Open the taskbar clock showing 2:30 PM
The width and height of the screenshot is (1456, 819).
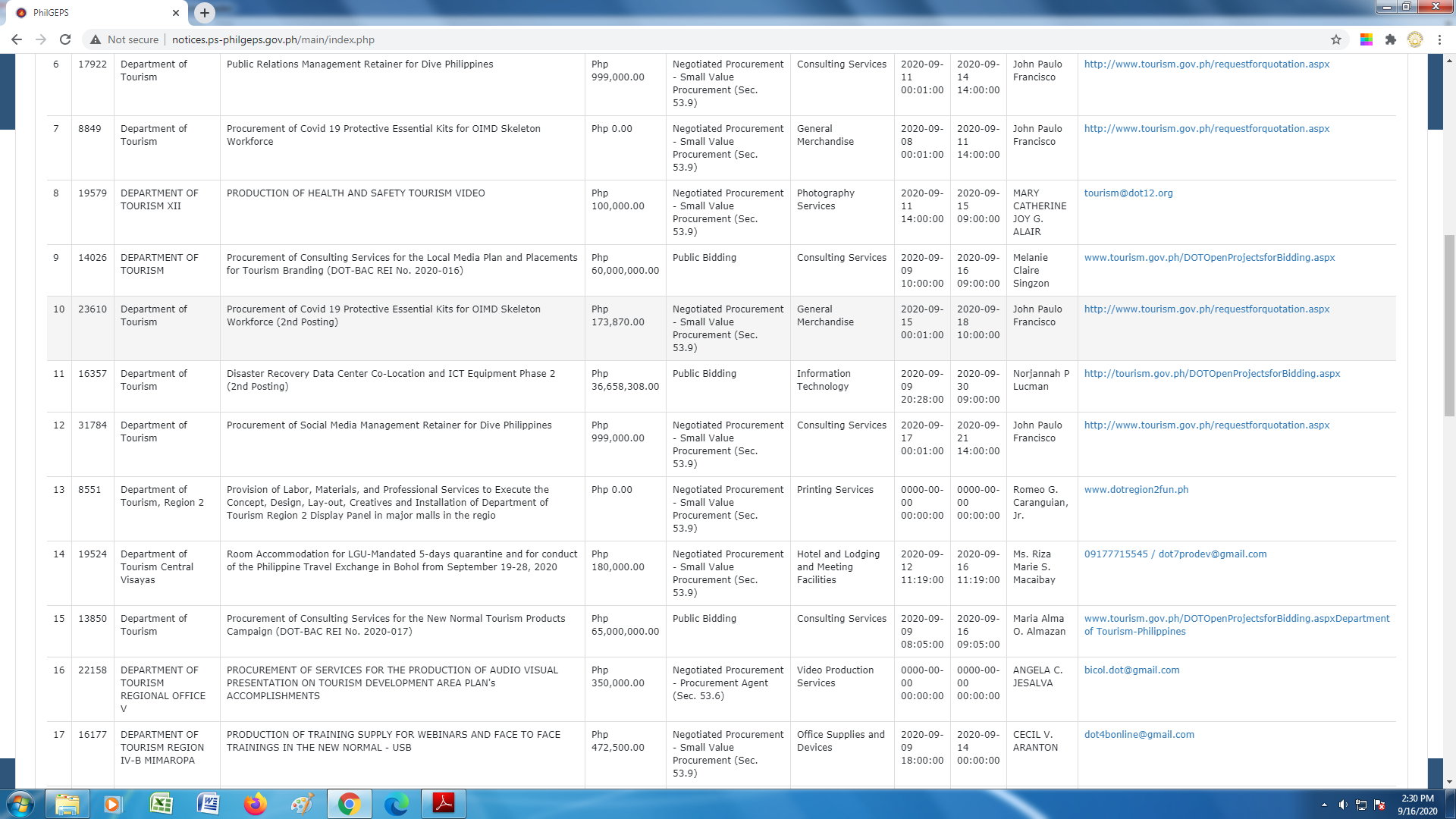point(1417,805)
